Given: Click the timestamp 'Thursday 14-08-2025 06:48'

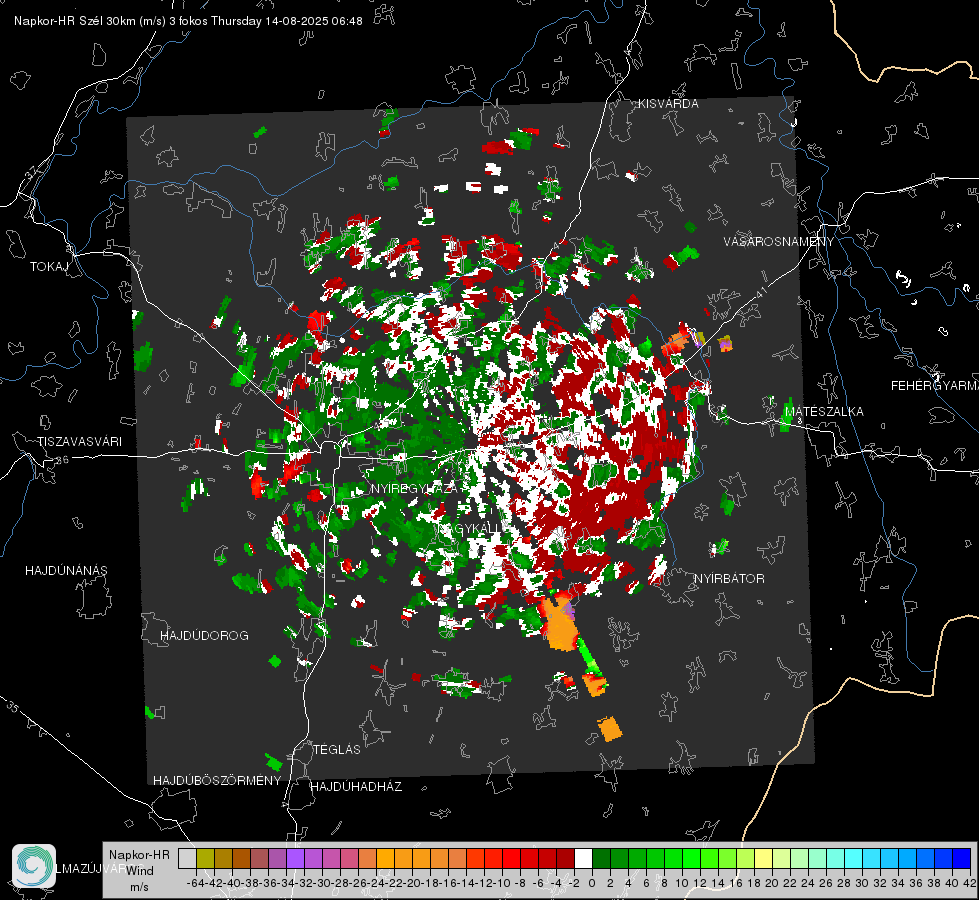Looking at the screenshot, I should 287,21.
